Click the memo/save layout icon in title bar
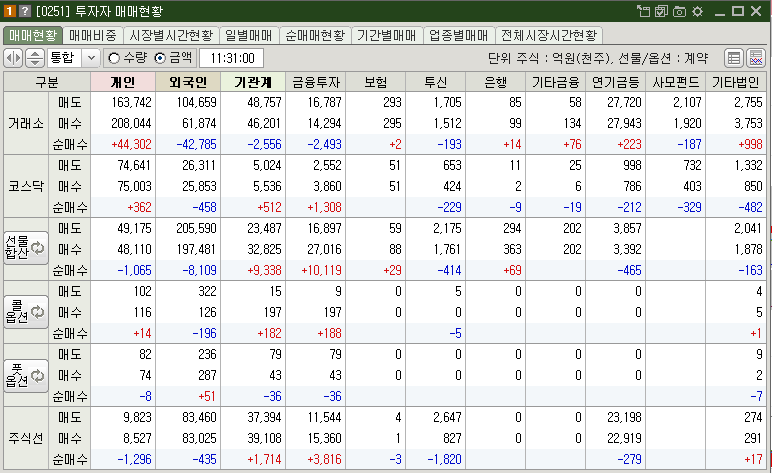This screenshot has height=473, width=772. tap(661, 11)
